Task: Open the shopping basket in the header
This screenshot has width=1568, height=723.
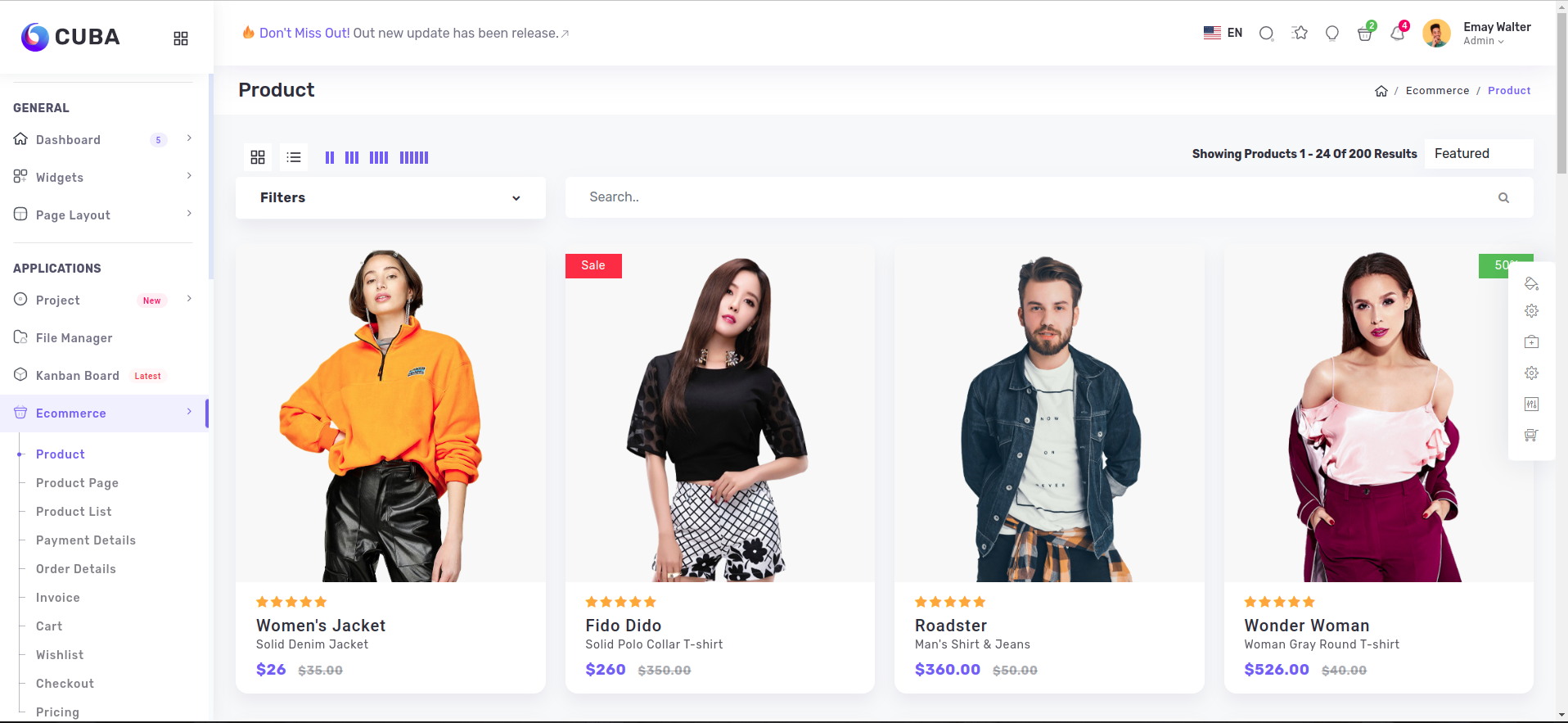Action: (x=1364, y=34)
